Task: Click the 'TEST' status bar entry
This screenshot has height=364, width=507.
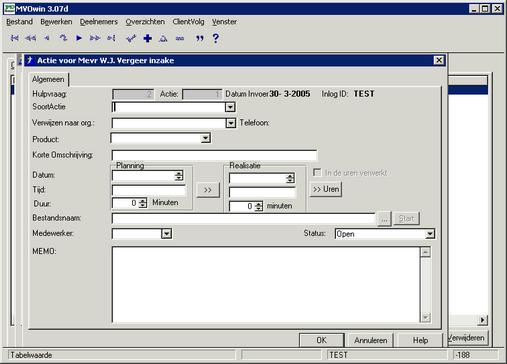Action: (338, 355)
